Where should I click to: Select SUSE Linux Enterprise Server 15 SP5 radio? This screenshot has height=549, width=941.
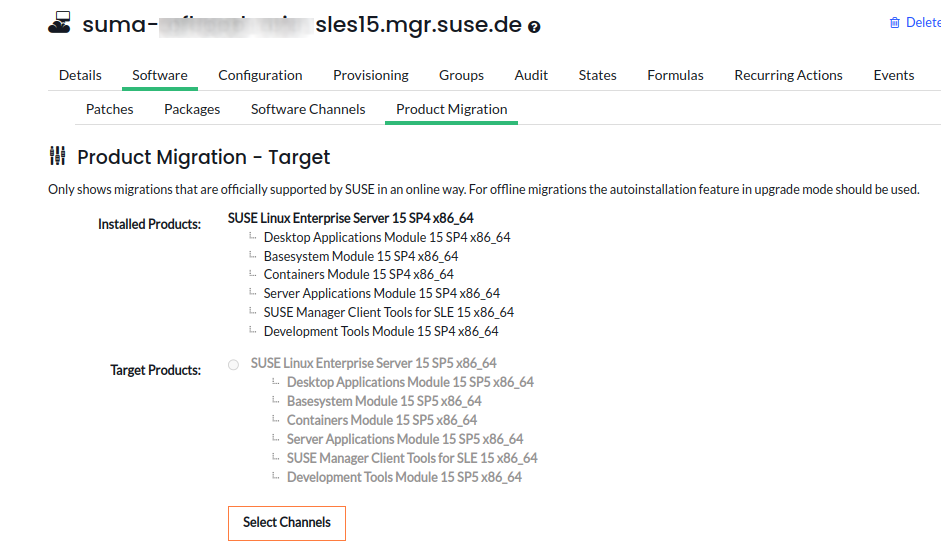coord(234,364)
